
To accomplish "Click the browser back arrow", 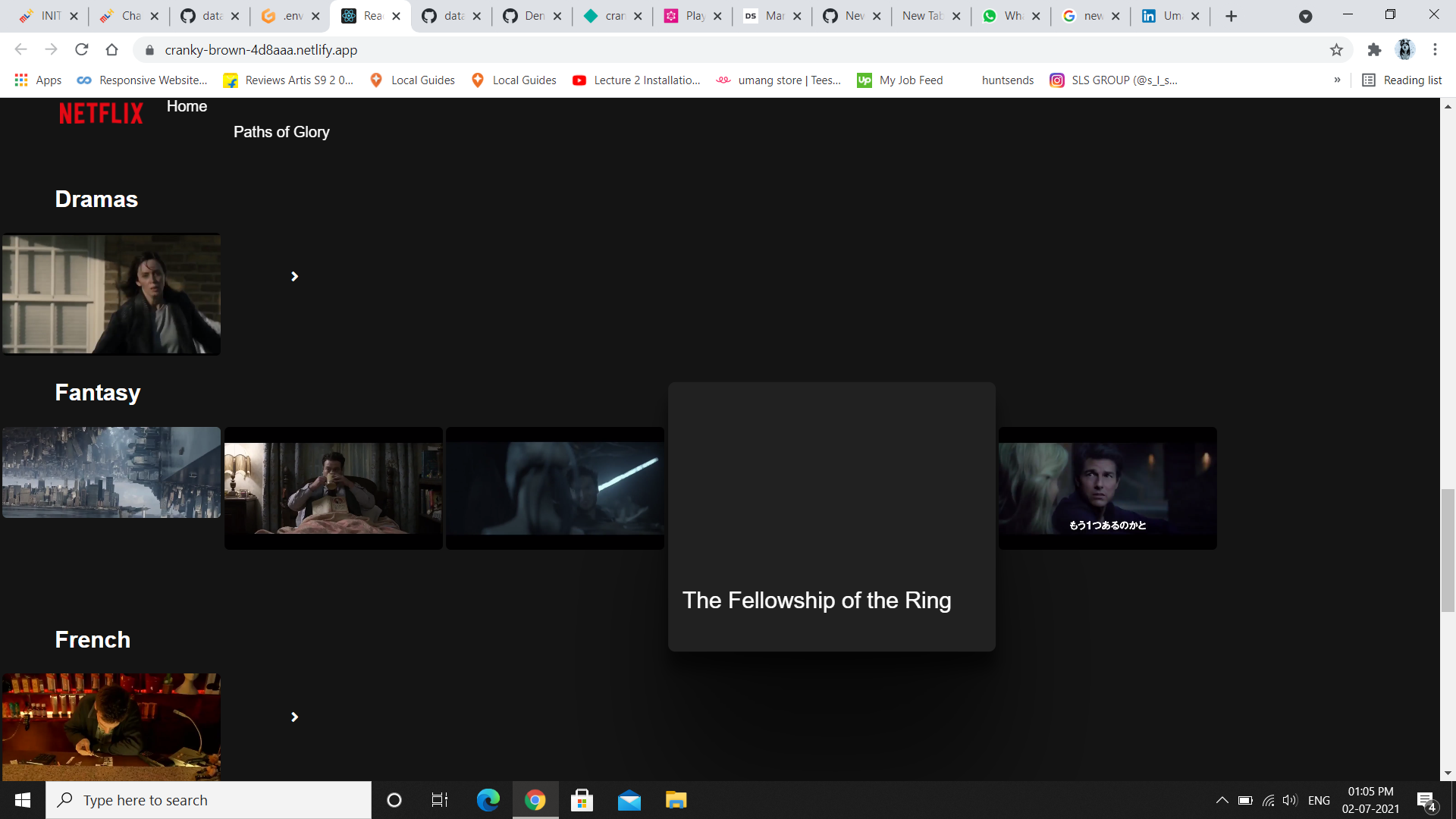I will [20, 49].
